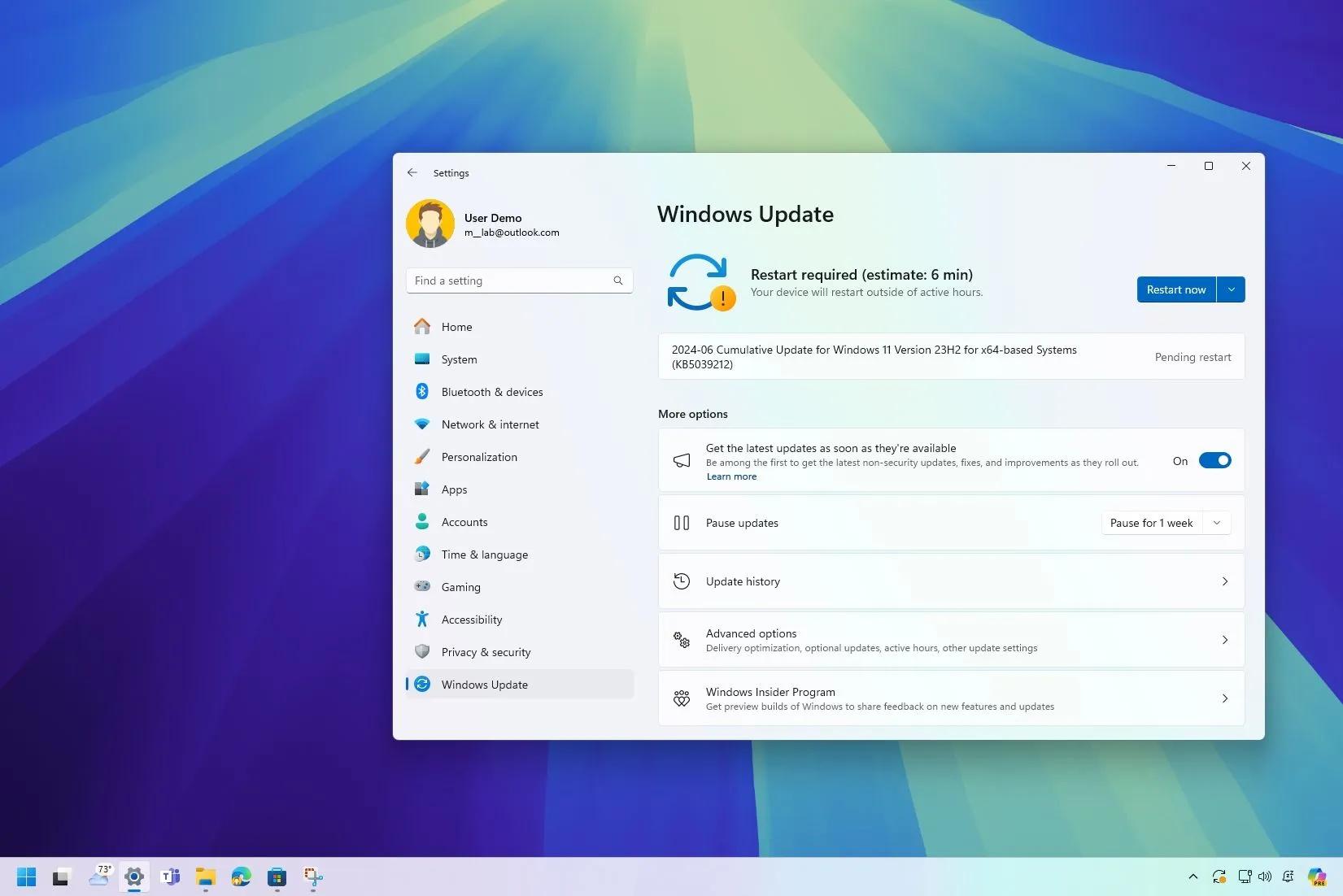This screenshot has height=896, width=1343.
Task: Click the back arrow in Settings
Action: tap(412, 172)
